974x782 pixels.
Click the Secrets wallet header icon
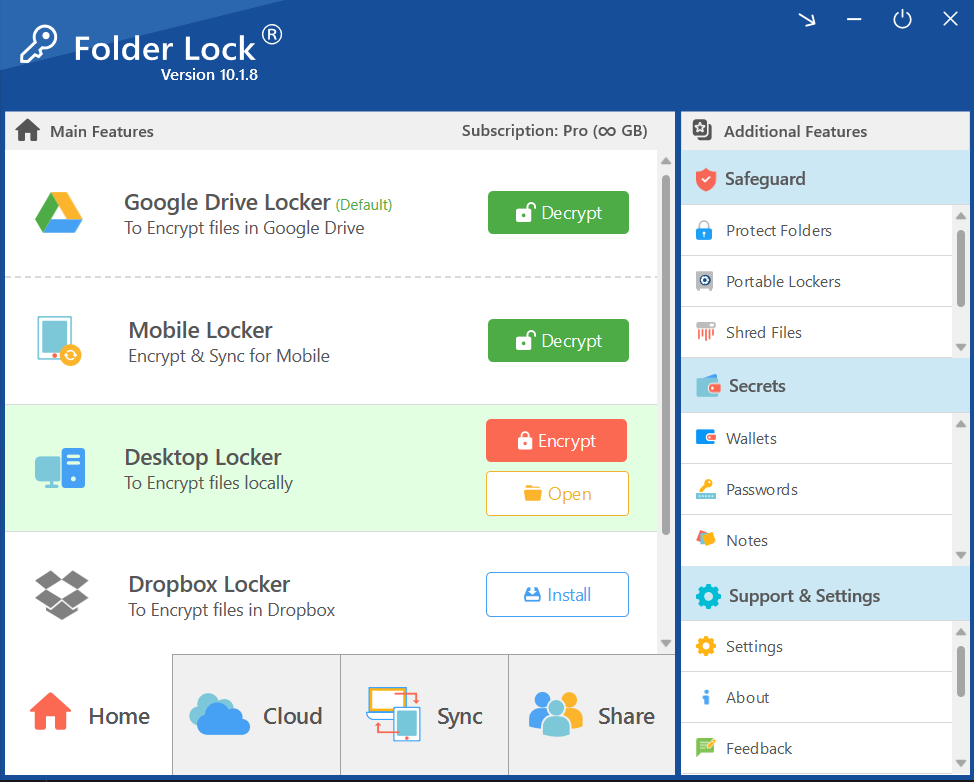pos(708,386)
